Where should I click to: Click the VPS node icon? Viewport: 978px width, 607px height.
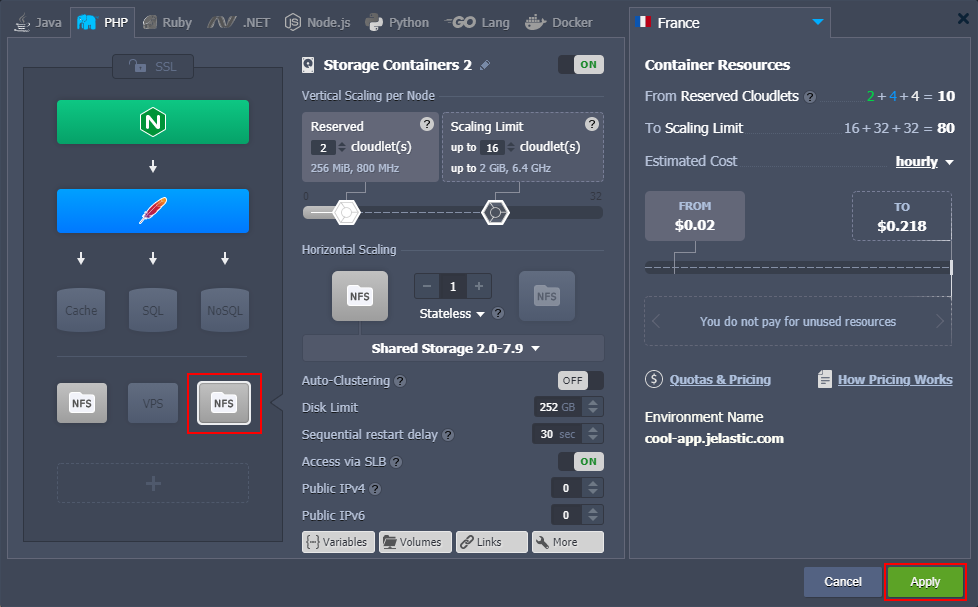click(x=152, y=403)
